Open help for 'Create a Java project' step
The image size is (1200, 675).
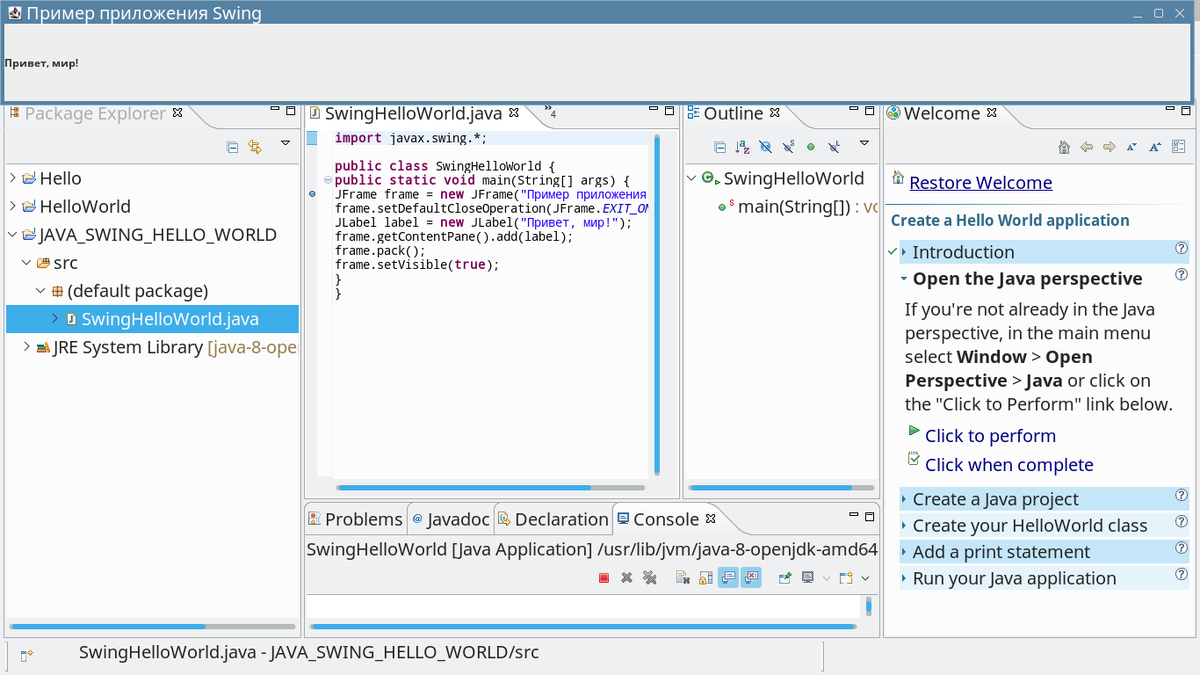(1181, 495)
